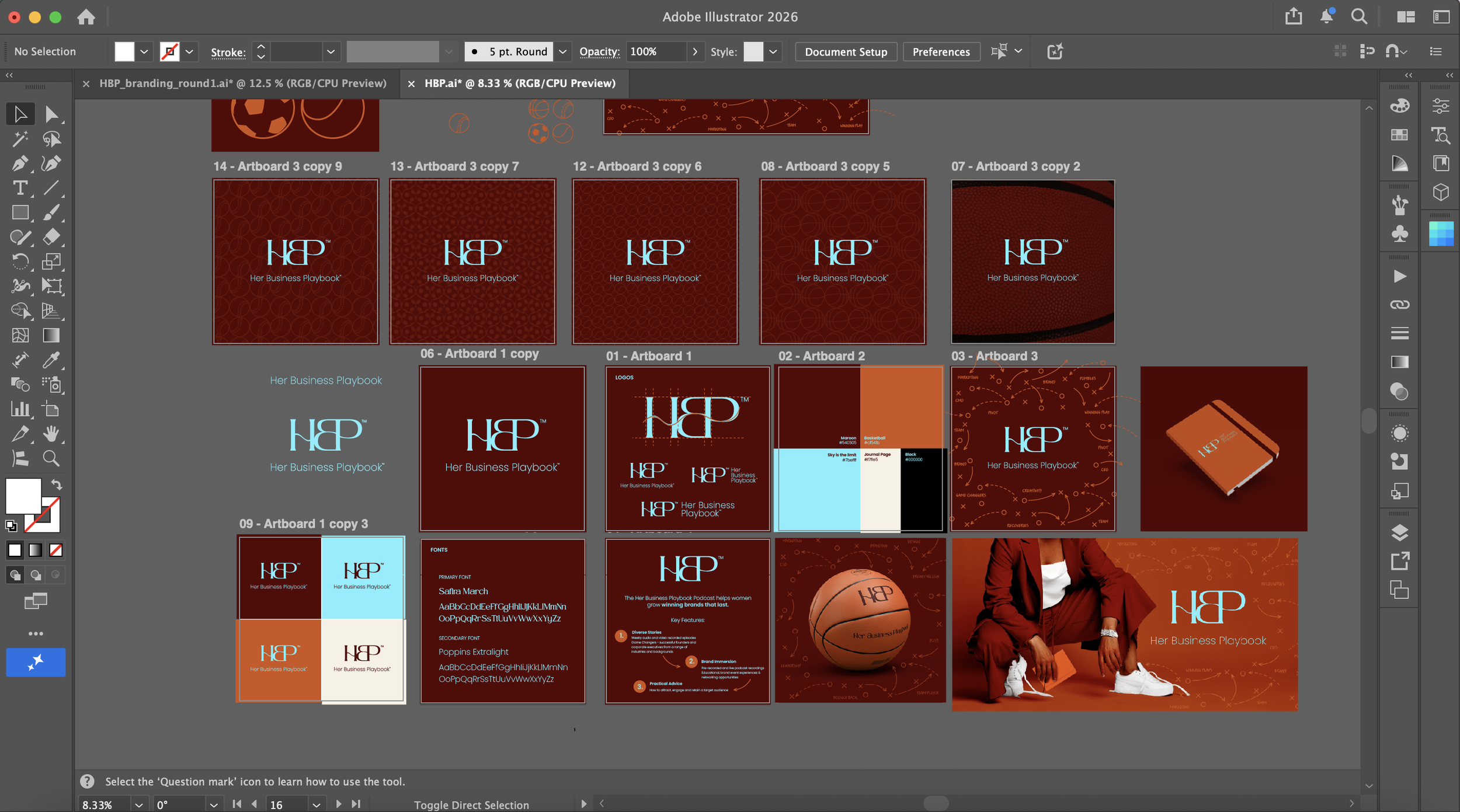Swap fill and stroke colors
Screen dimensions: 1460x812
pyautogui.click(x=56, y=484)
